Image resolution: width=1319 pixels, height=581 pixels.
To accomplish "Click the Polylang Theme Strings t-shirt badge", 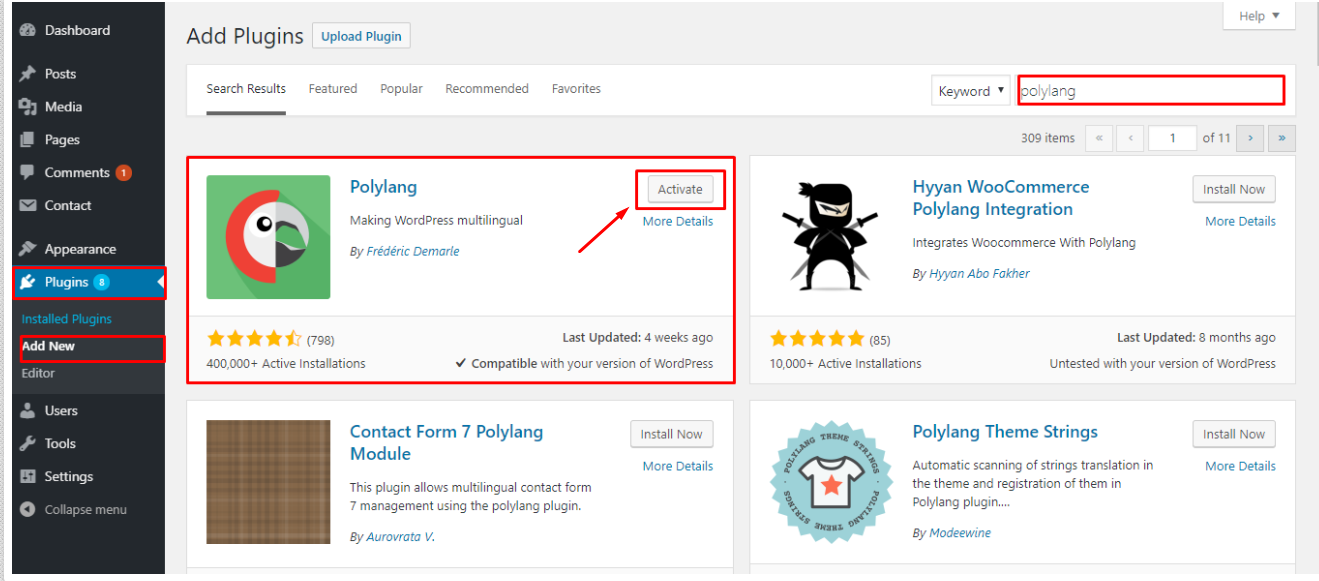I will point(831,482).
